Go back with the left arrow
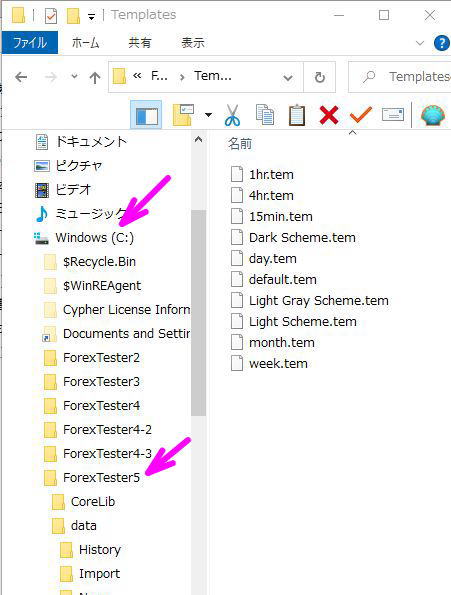This screenshot has width=451, height=595. [x=21, y=77]
